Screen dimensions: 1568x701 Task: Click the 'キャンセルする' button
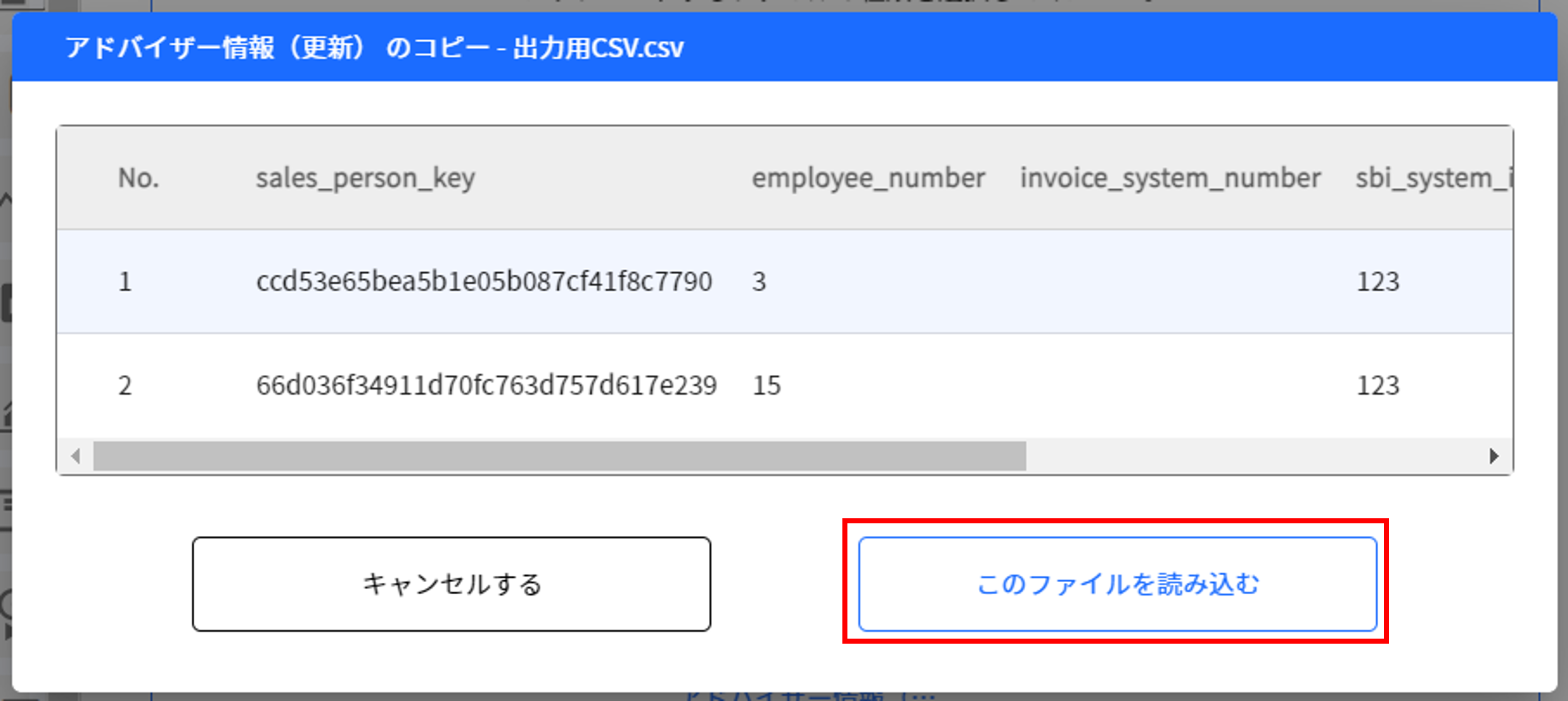451,584
